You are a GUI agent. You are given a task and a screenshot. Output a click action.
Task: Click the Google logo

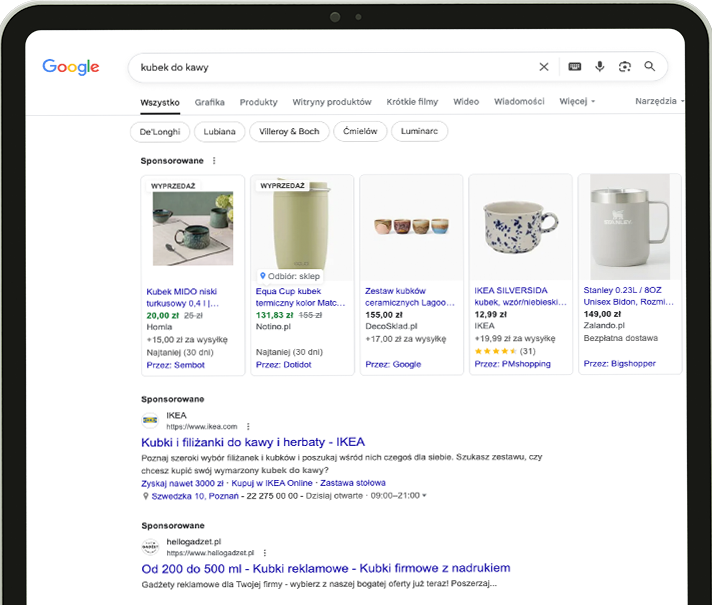point(71,67)
